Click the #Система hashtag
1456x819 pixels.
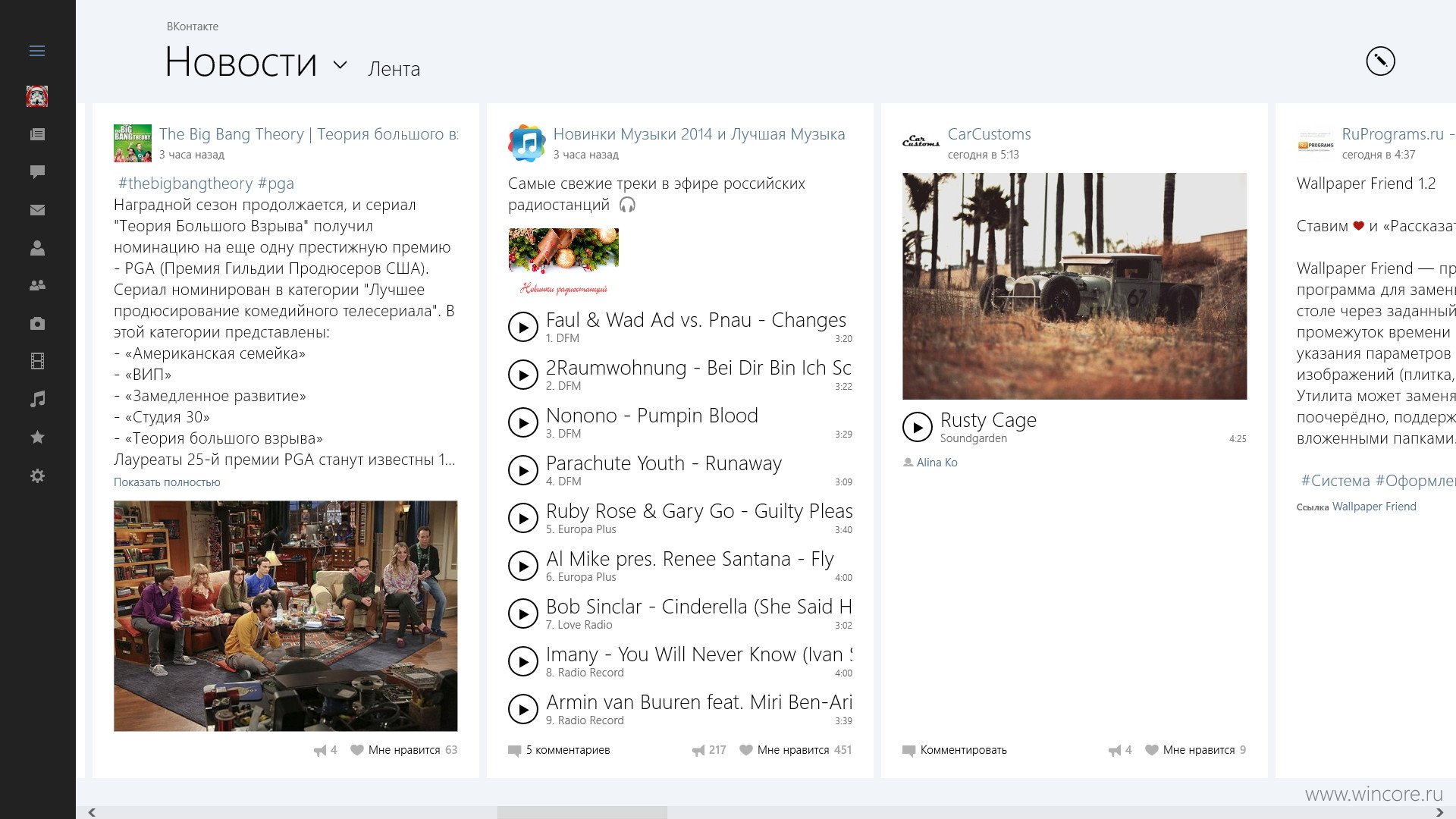click(1335, 481)
